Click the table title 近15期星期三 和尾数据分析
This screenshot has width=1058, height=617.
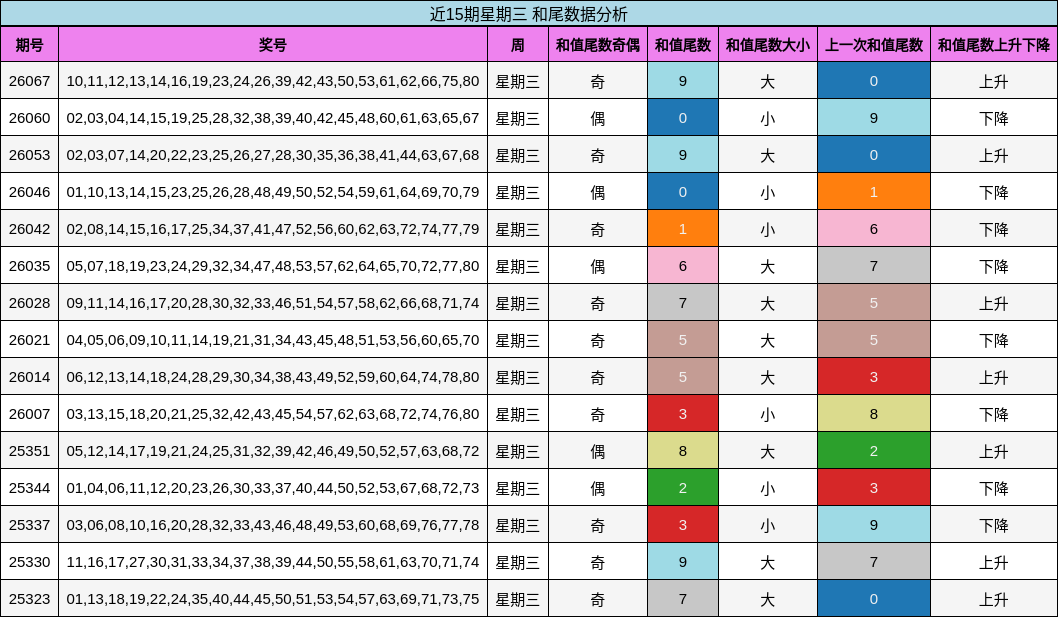click(529, 11)
